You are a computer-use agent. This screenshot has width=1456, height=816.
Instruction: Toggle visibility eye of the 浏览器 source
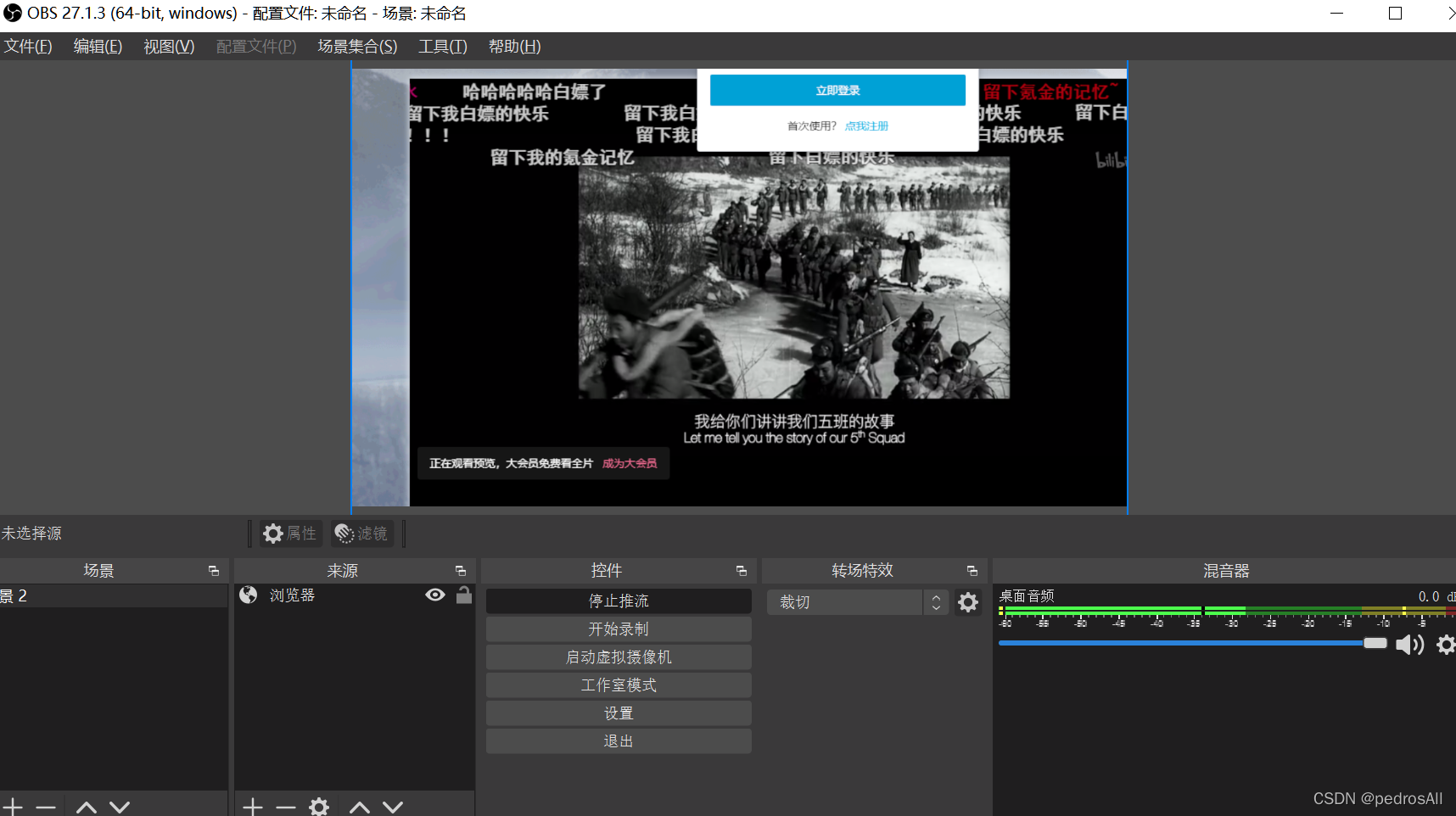tap(435, 595)
